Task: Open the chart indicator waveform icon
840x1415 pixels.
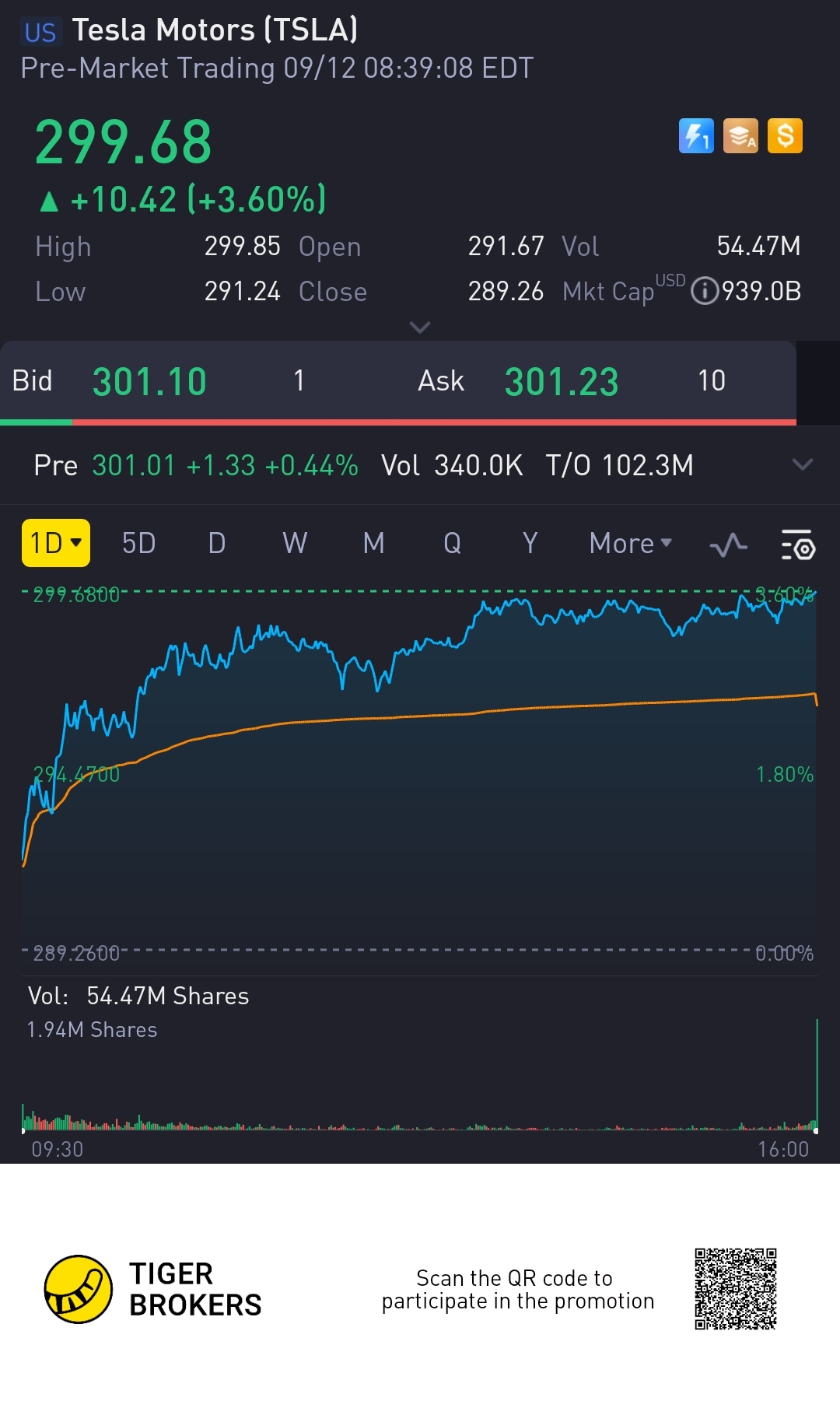Action: pyautogui.click(x=729, y=545)
